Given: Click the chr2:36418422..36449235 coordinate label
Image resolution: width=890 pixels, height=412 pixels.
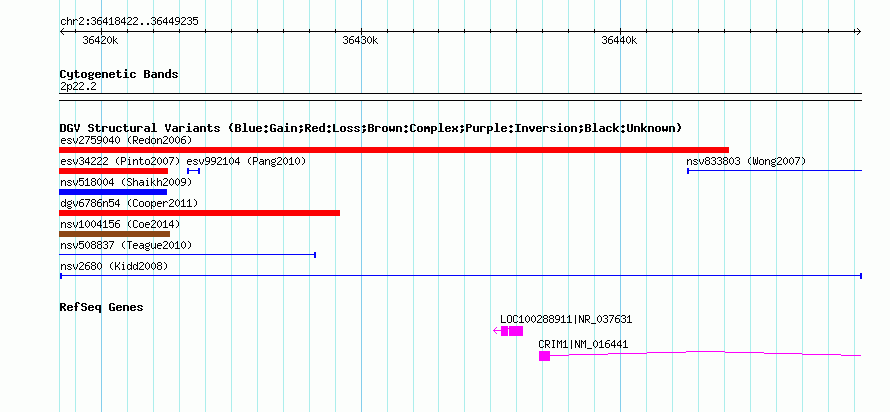Looking at the screenshot, I should point(129,22).
